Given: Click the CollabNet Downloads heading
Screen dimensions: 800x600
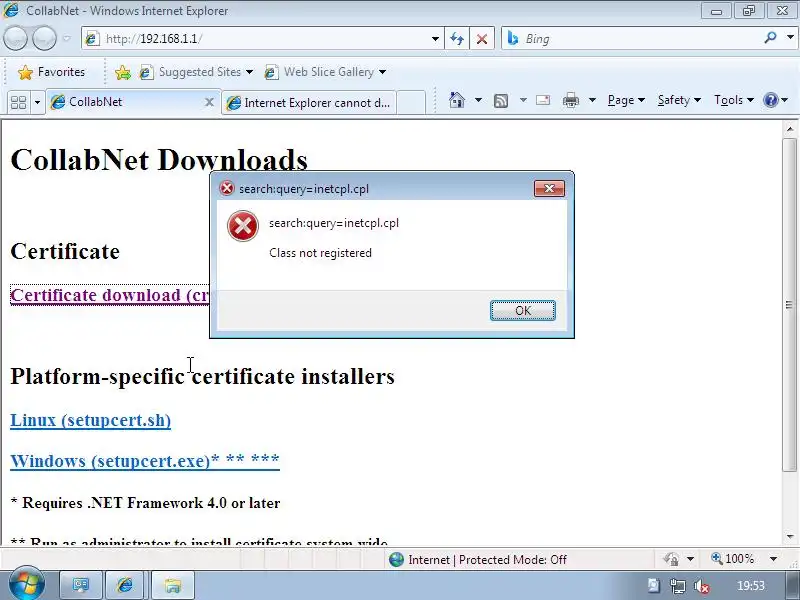Looking at the screenshot, I should point(159,160).
